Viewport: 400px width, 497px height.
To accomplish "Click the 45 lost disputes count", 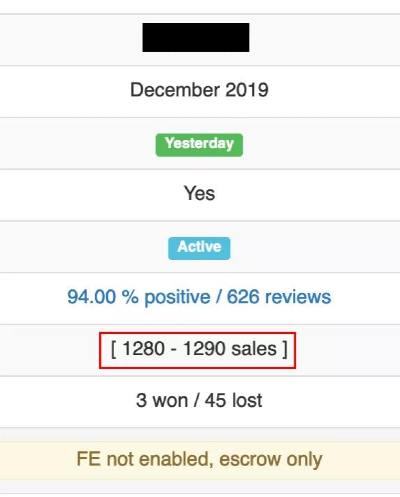I will click(x=233, y=400).
